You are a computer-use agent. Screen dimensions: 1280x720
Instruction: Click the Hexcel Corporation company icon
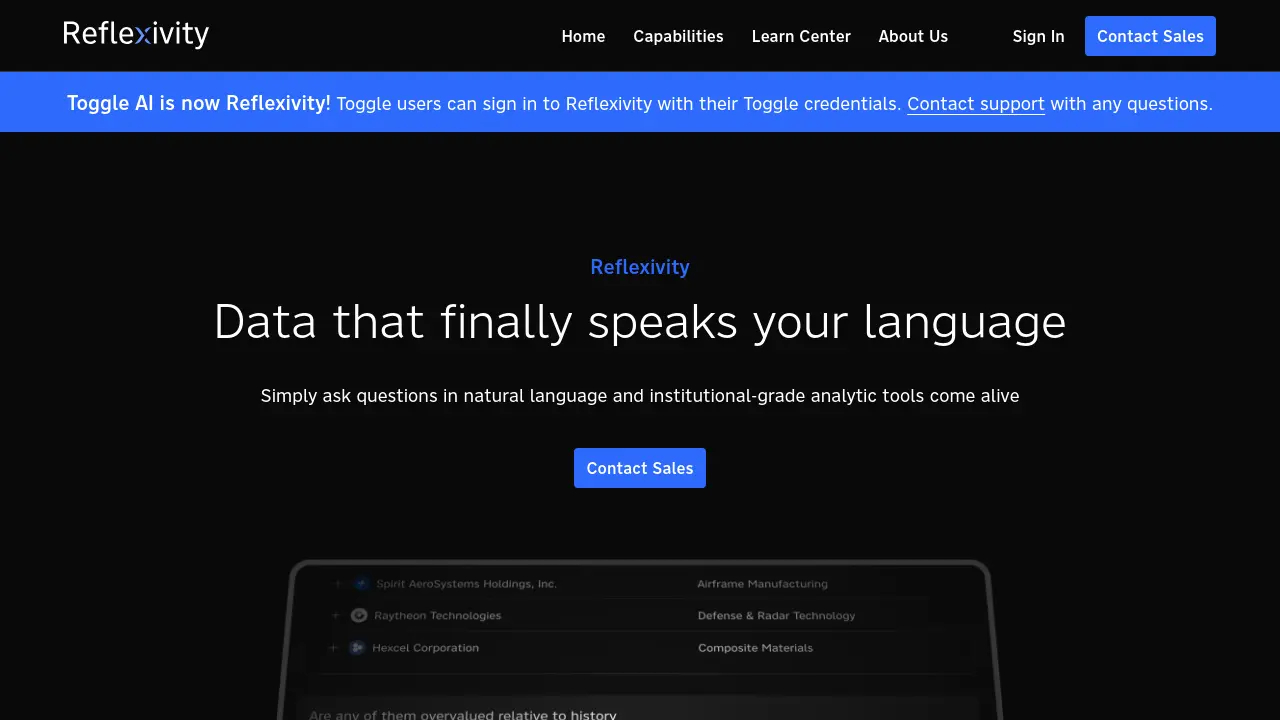357,648
